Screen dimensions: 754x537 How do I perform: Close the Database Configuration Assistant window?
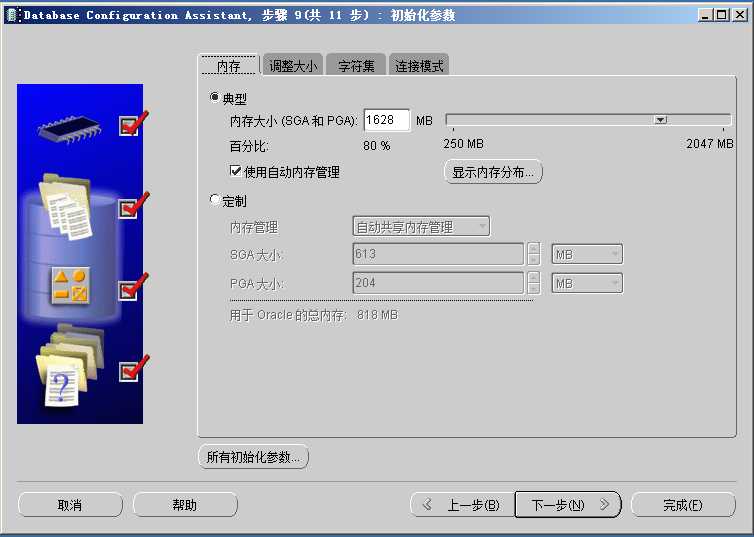tap(740, 15)
